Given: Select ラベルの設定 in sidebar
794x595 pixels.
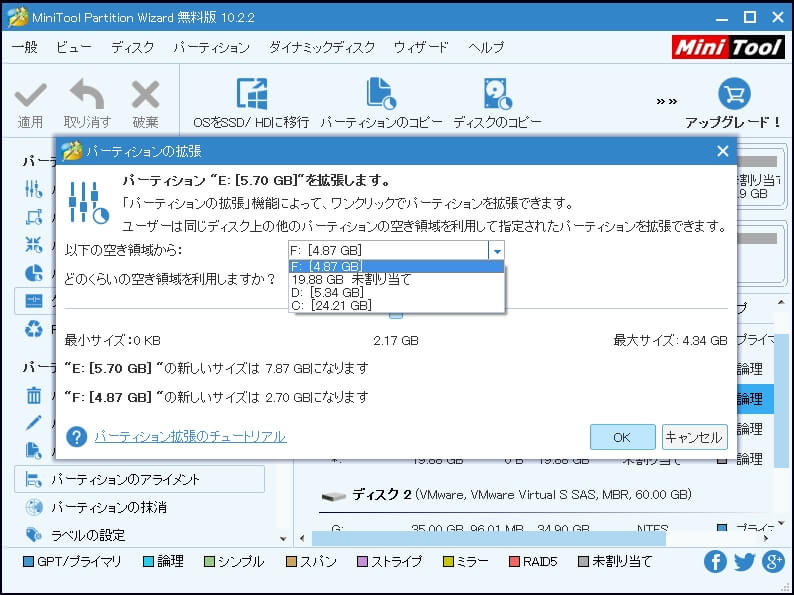Looking at the screenshot, I should pos(88,535).
